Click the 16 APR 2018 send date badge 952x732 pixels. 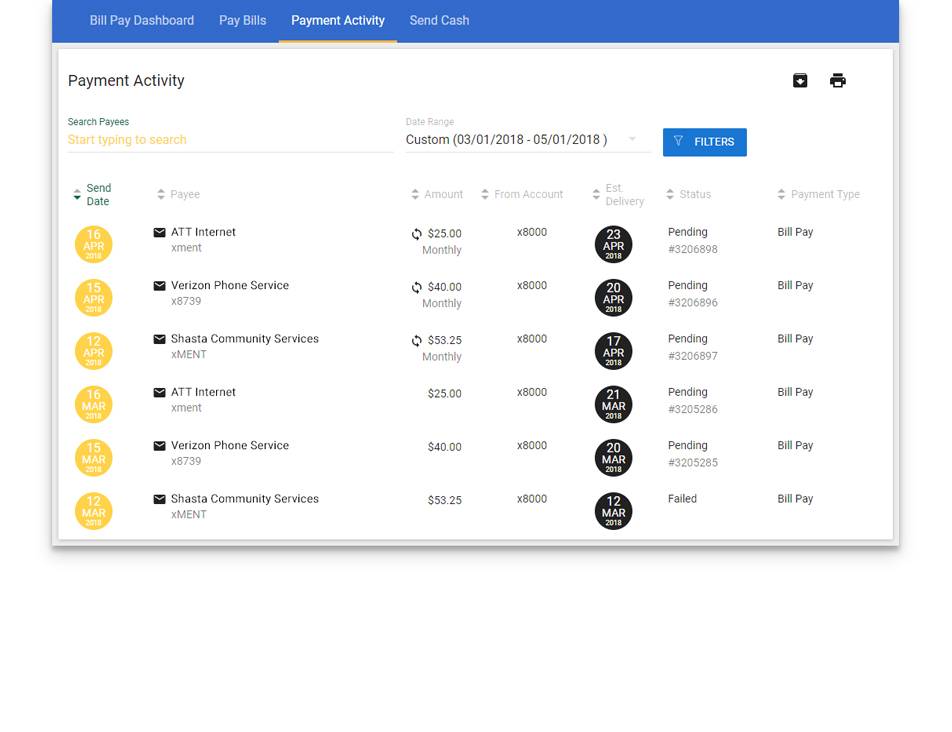coord(94,244)
